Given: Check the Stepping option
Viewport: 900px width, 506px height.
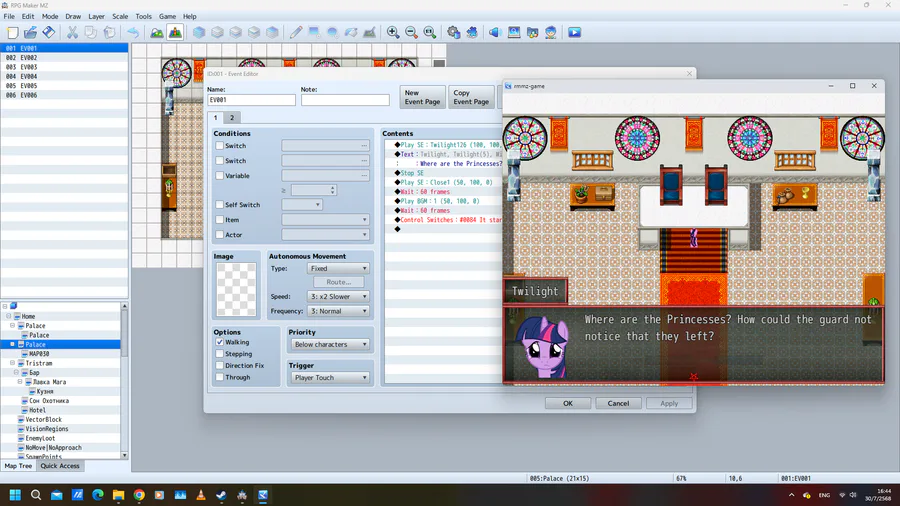Looking at the screenshot, I should point(219,354).
